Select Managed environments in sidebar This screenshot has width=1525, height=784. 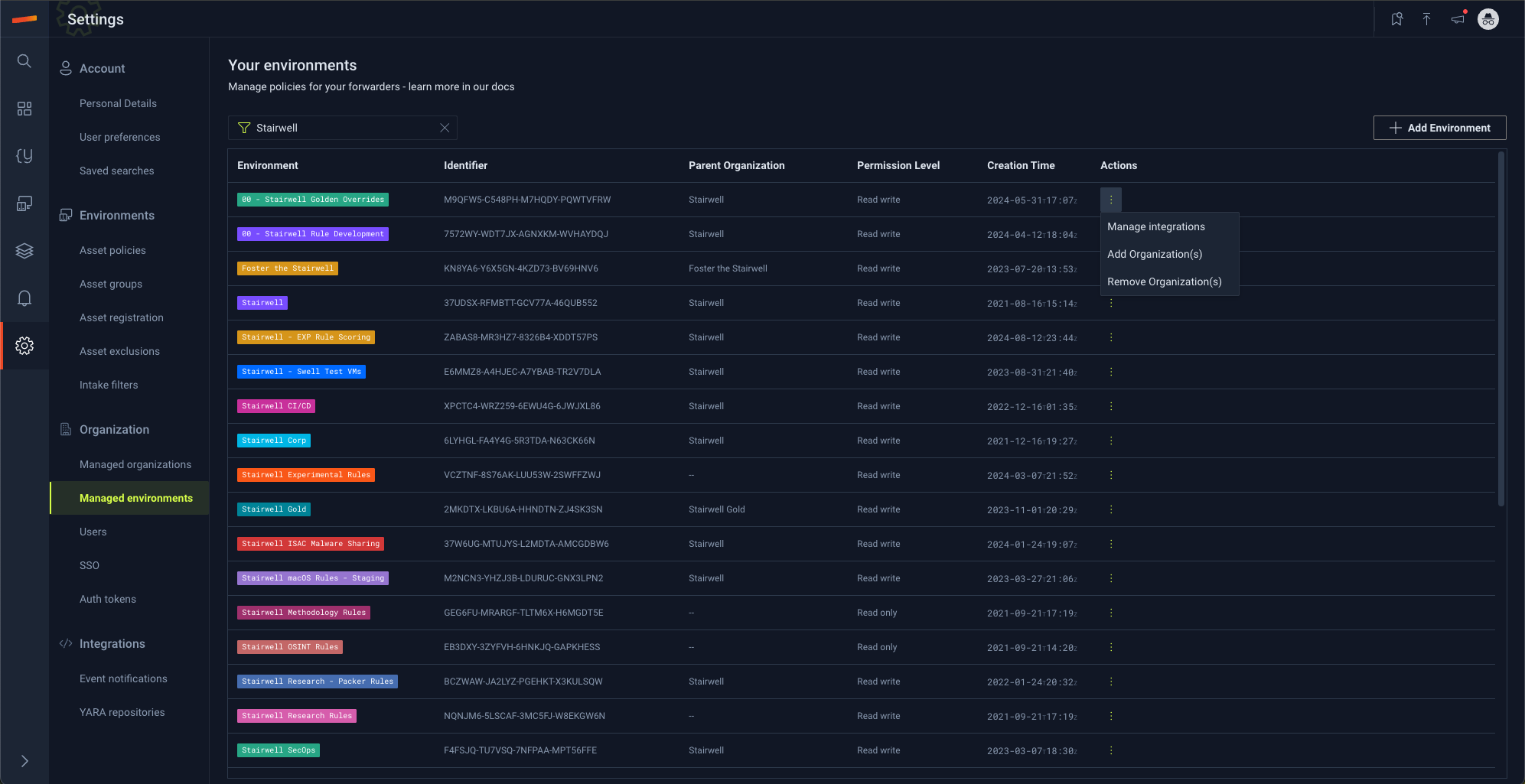point(129,498)
